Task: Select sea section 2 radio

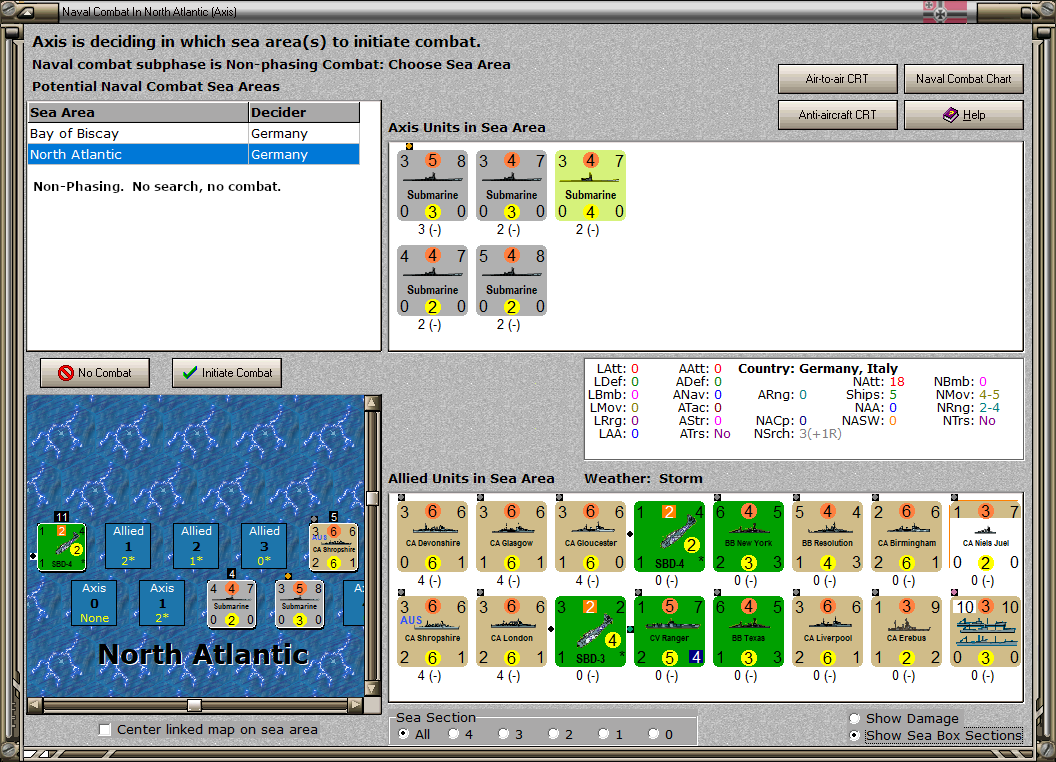Action: coord(553,734)
